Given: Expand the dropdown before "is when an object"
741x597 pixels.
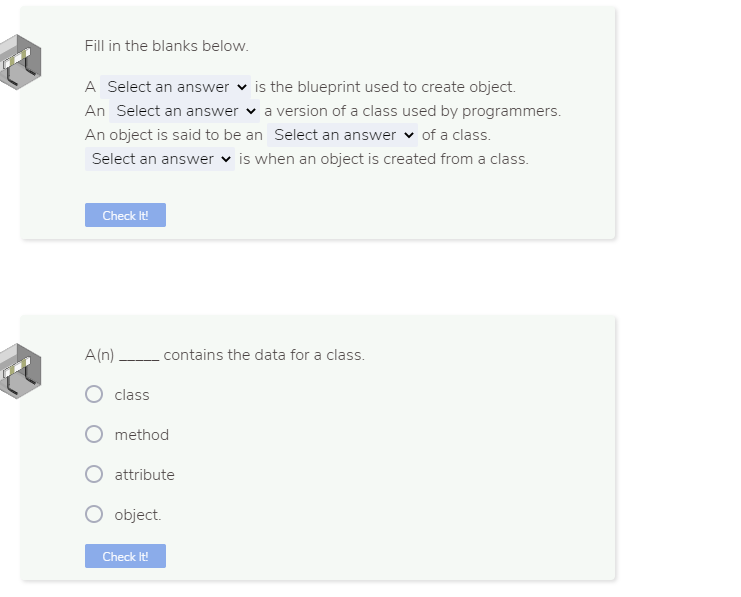Looking at the screenshot, I should pyautogui.click(x=160, y=159).
